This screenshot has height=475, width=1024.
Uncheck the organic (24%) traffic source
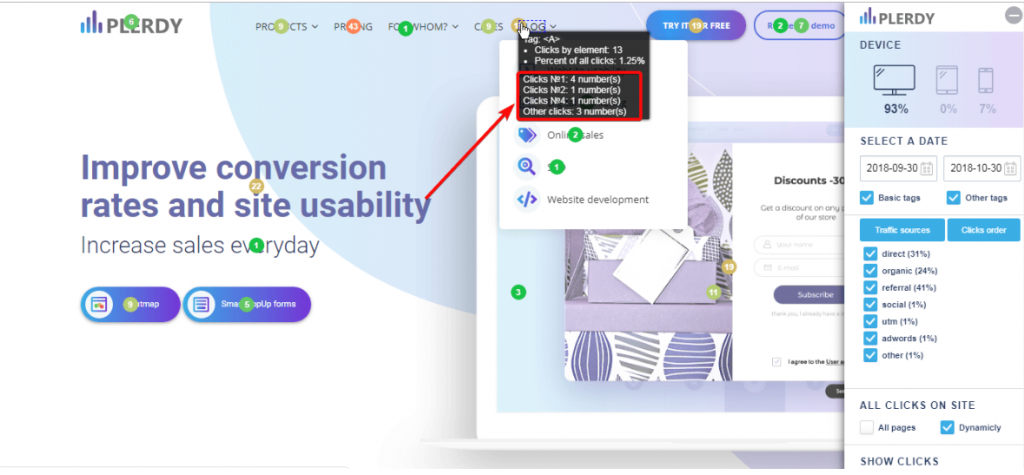point(870,270)
